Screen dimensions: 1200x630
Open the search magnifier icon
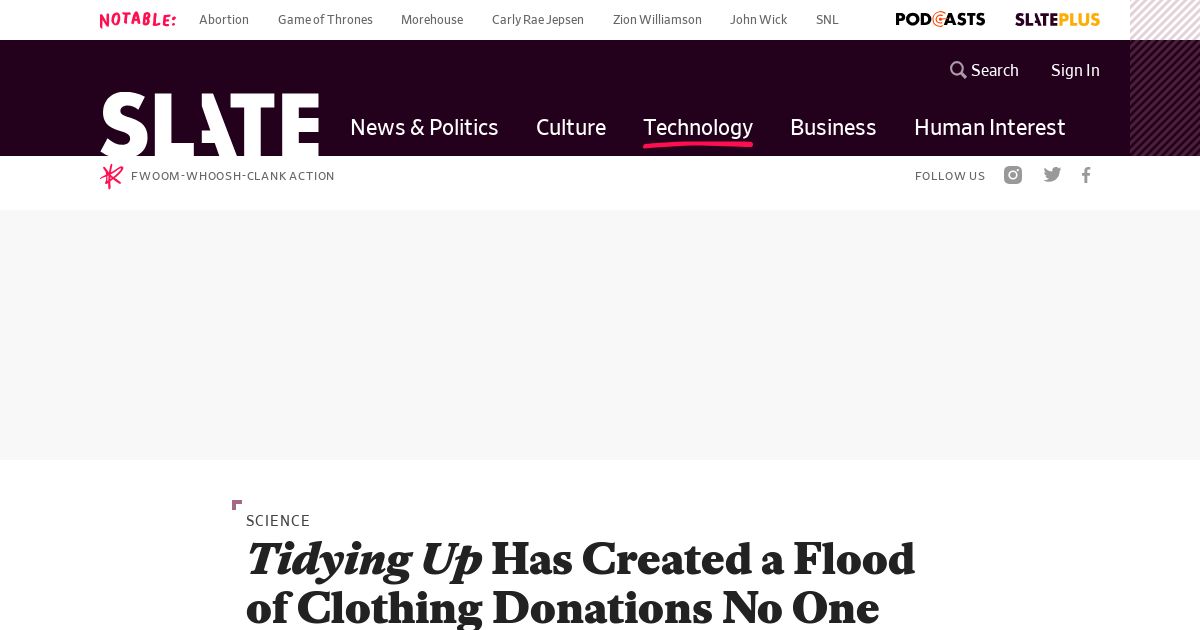point(958,70)
